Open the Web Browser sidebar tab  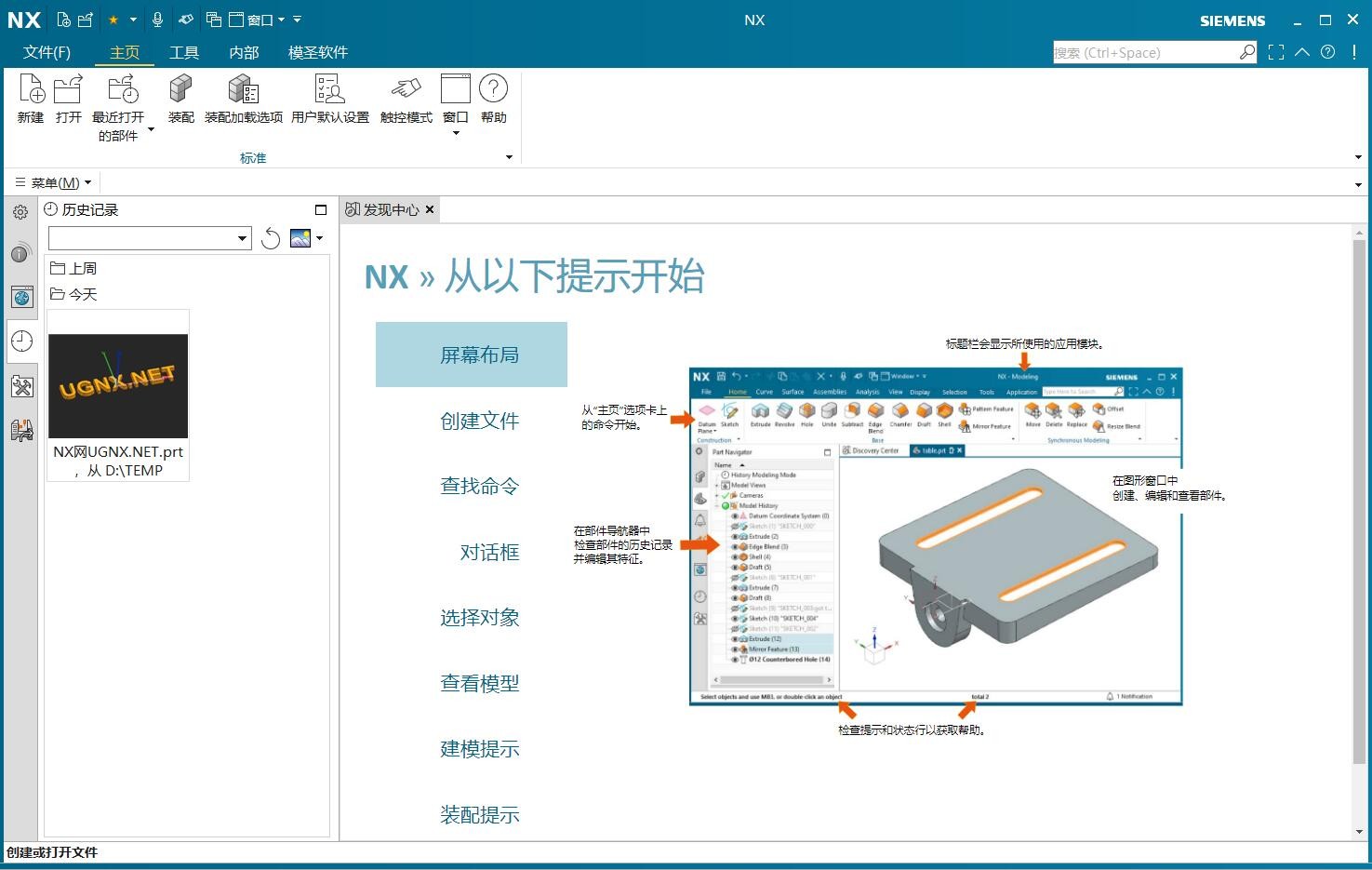[x=21, y=297]
